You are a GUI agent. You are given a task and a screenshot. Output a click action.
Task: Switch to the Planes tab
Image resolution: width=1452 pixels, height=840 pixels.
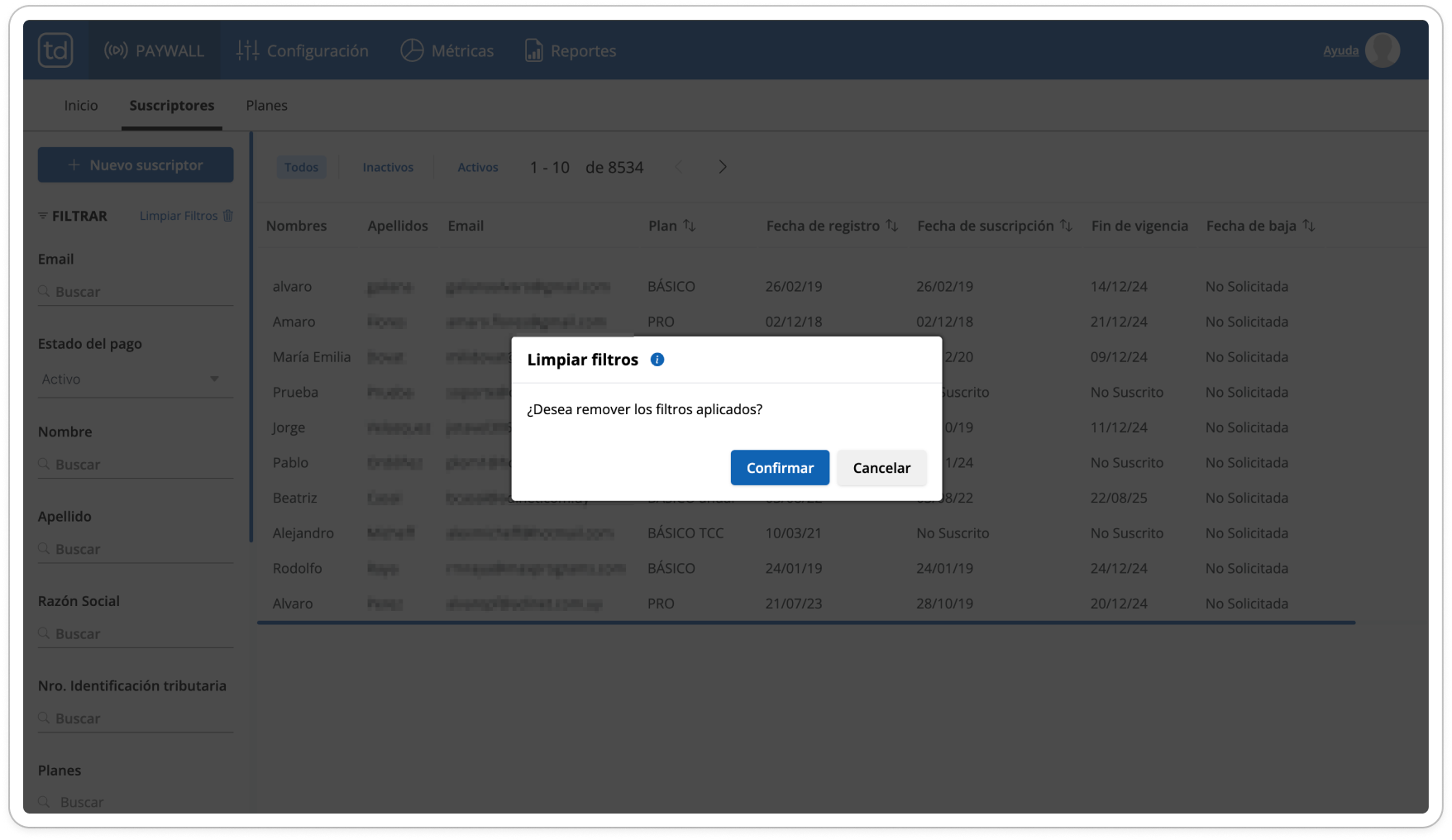[267, 106]
